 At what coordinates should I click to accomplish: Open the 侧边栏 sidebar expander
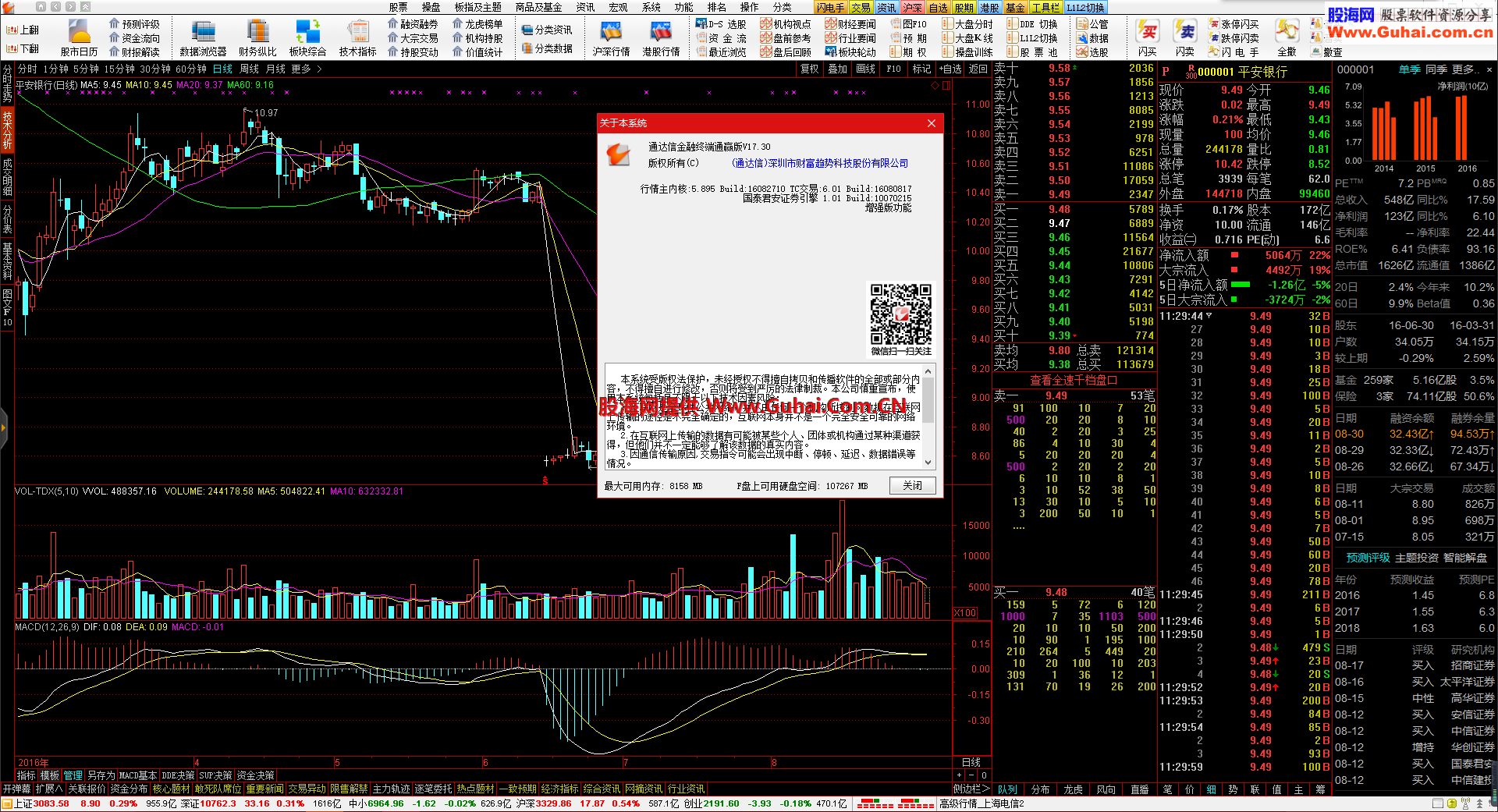pos(971,789)
